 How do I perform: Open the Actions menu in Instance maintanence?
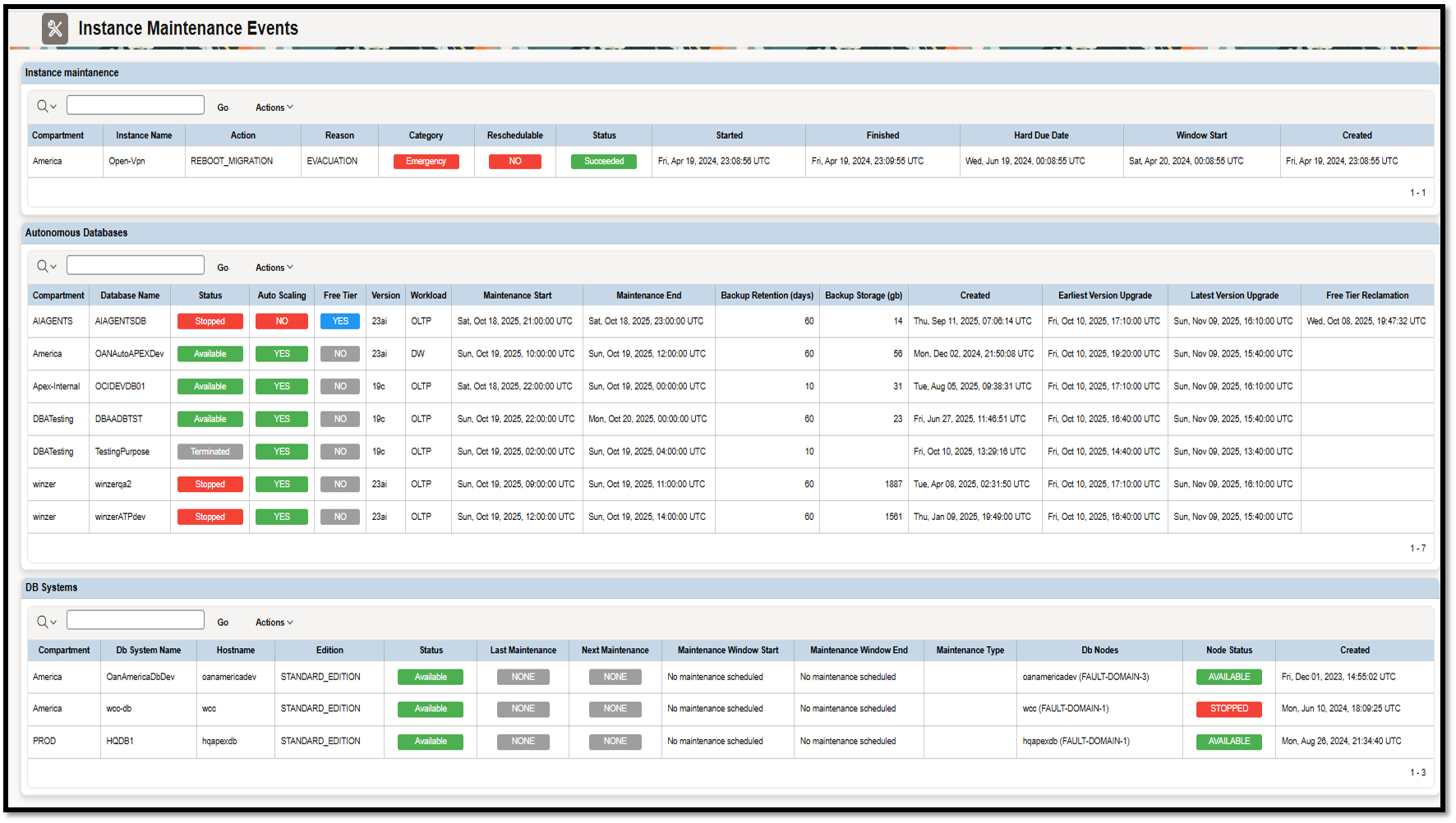click(x=273, y=107)
